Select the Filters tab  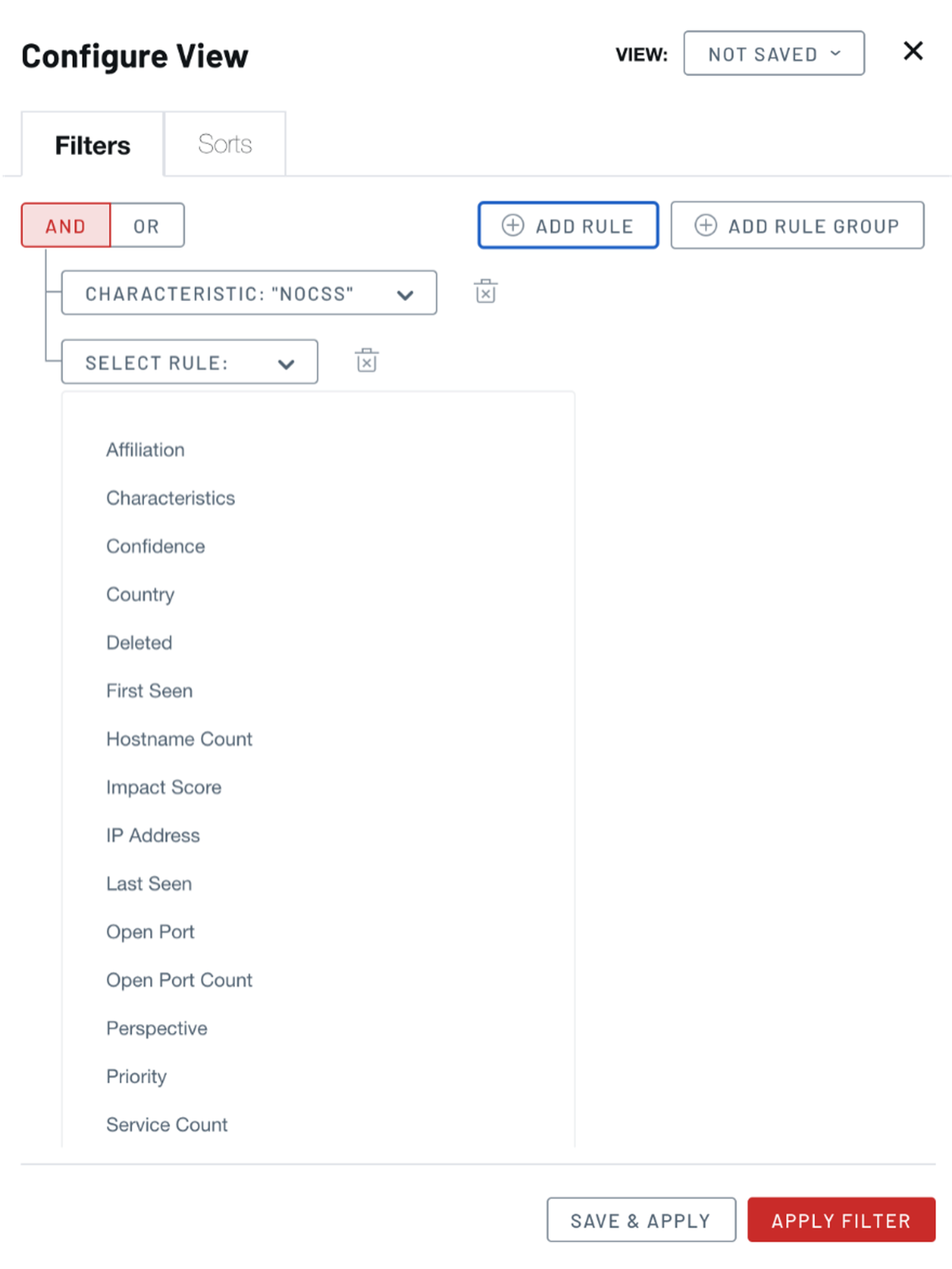pos(92,145)
